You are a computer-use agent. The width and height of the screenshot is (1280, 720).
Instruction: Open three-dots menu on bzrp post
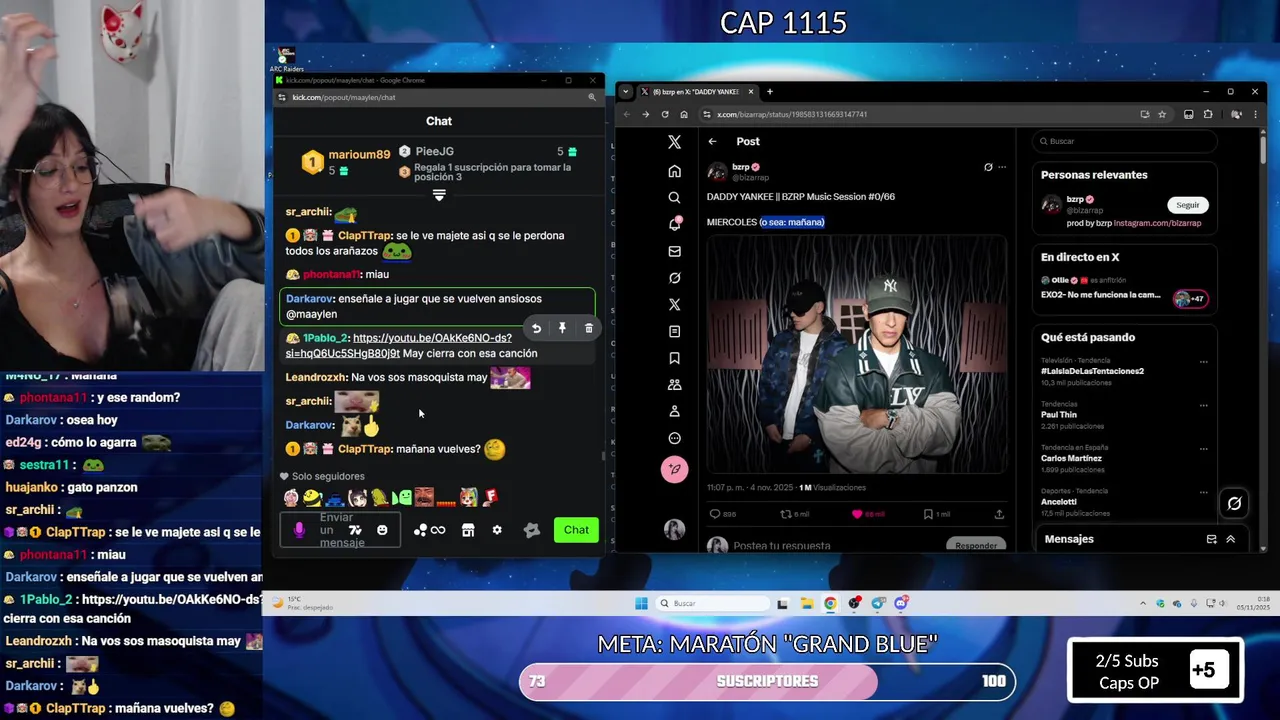[1002, 167]
